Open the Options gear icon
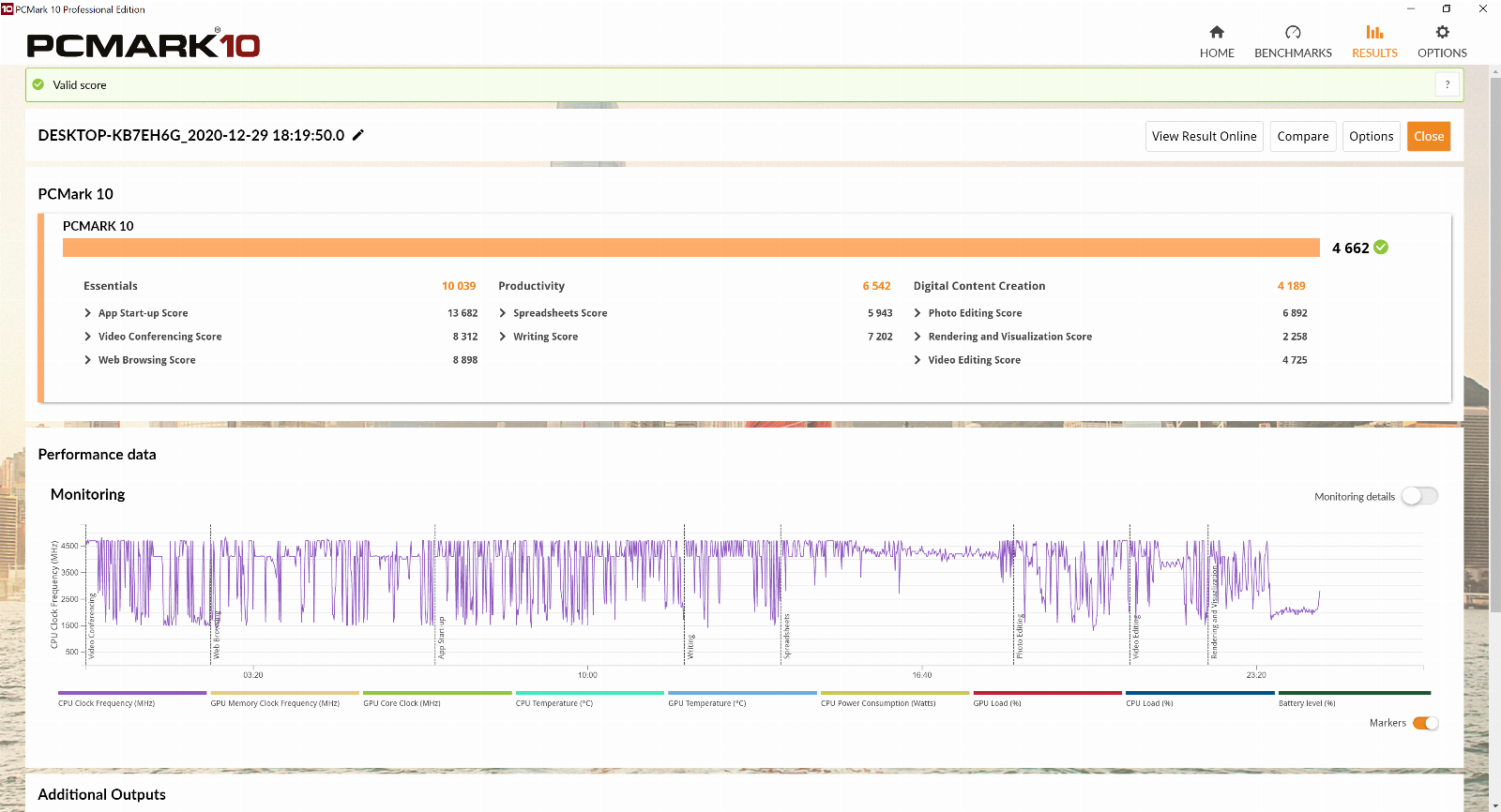The width and height of the screenshot is (1501, 812). click(1442, 32)
